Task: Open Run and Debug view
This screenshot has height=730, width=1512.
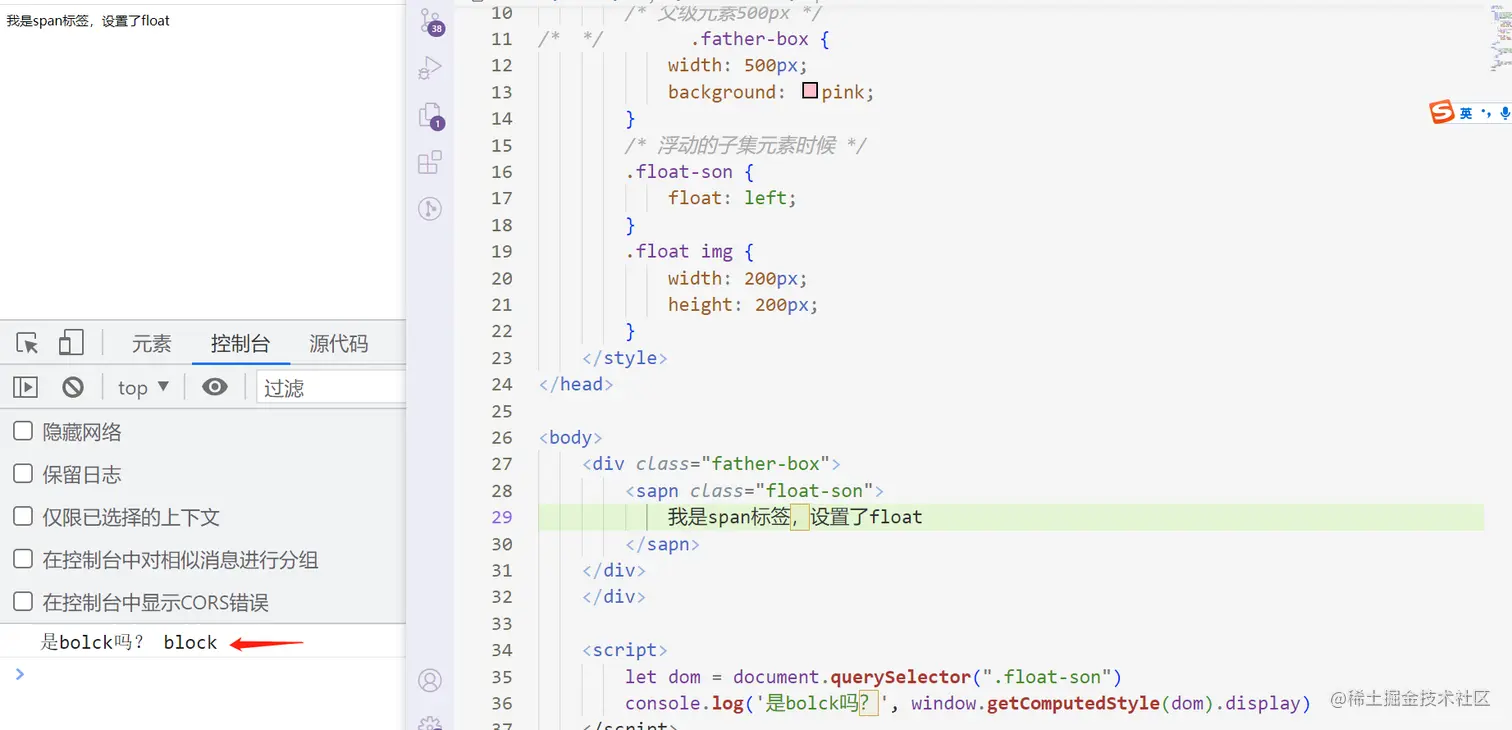Action: pyautogui.click(x=430, y=68)
